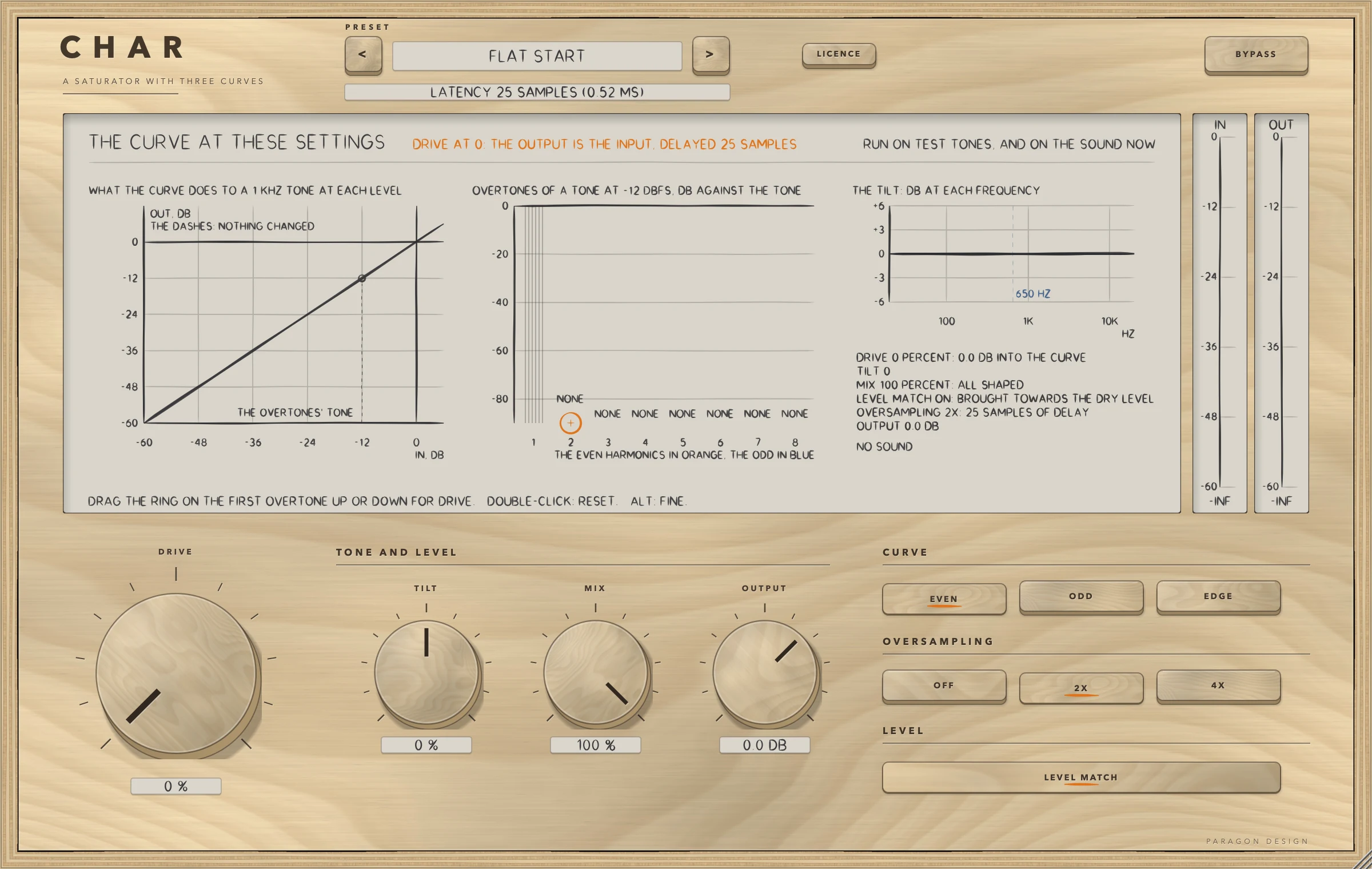Click the Drive 0 % value field

point(176,786)
